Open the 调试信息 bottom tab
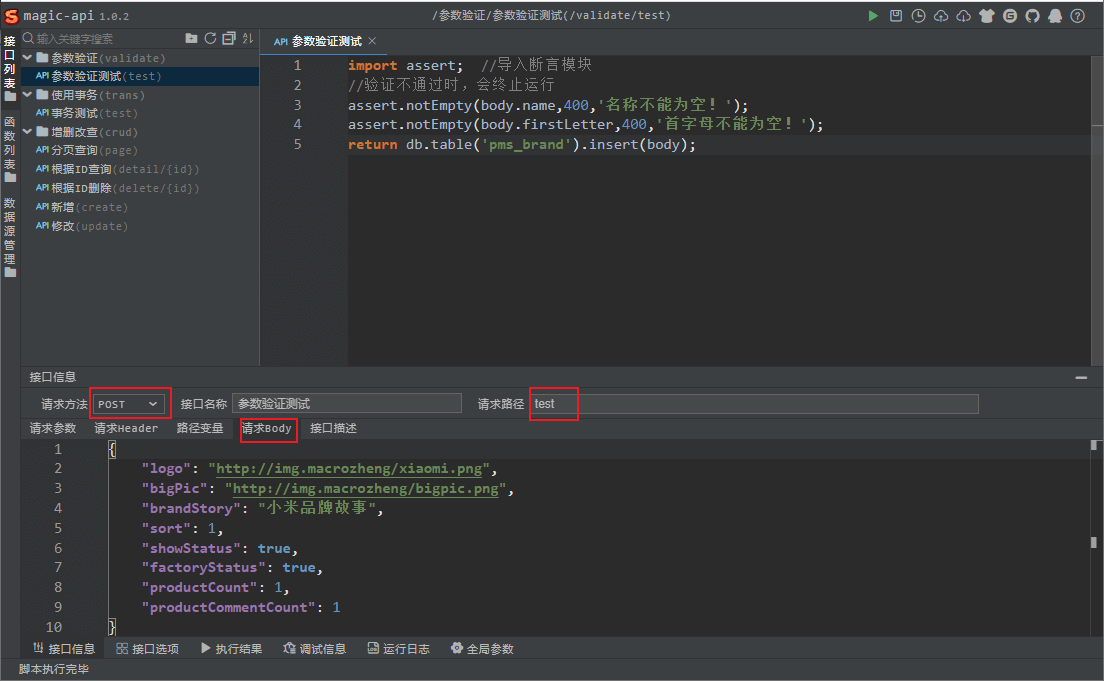 pyautogui.click(x=315, y=649)
